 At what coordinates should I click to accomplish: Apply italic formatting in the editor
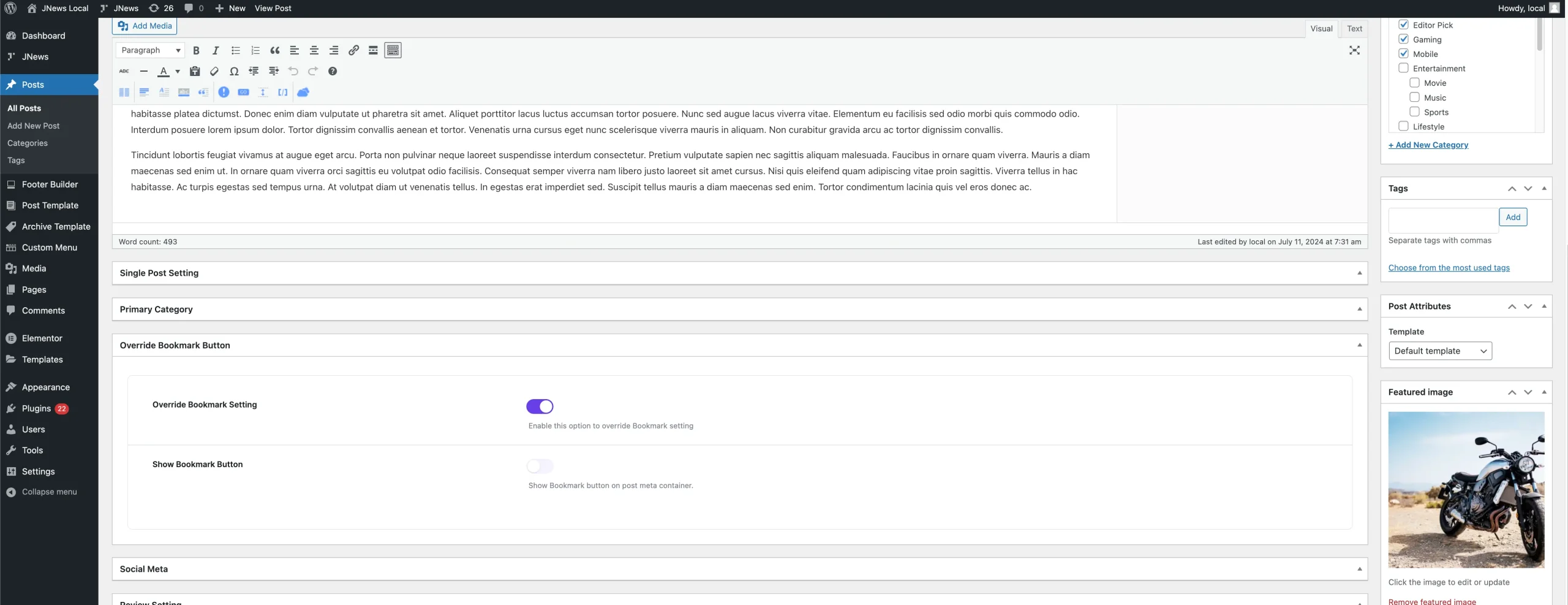pyautogui.click(x=216, y=50)
